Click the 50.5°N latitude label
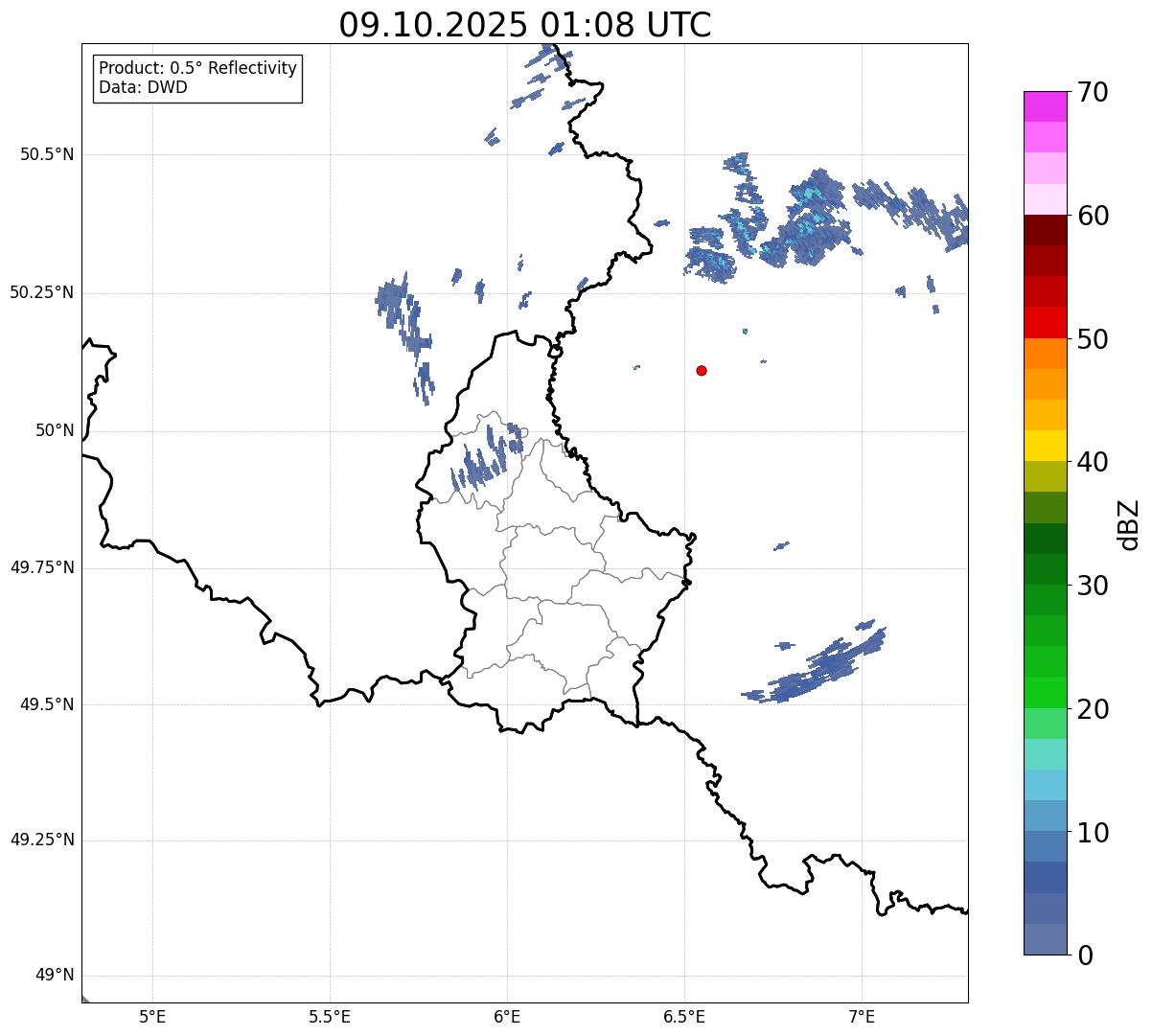Viewport: 1152px width, 1036px height. [x=47, y=154]
